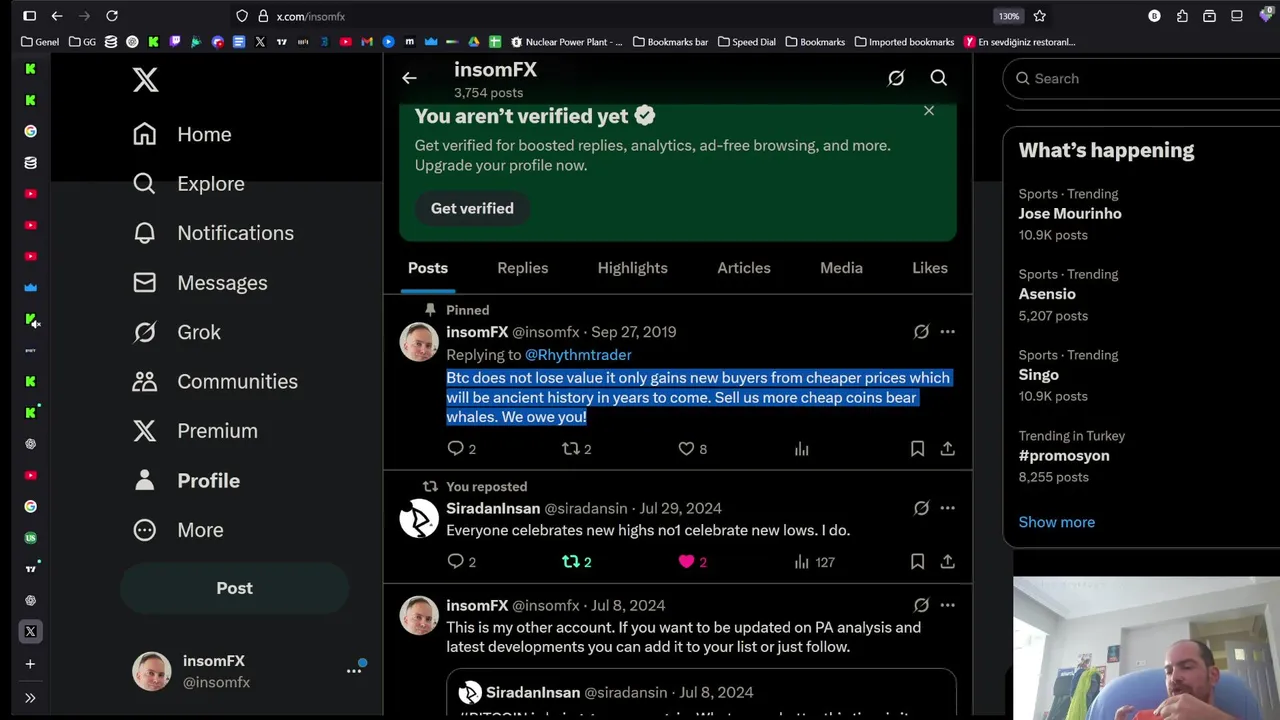Reload the page in browser
The height and width of the screenshot is (720, 1280).
(x=112, y=16)
